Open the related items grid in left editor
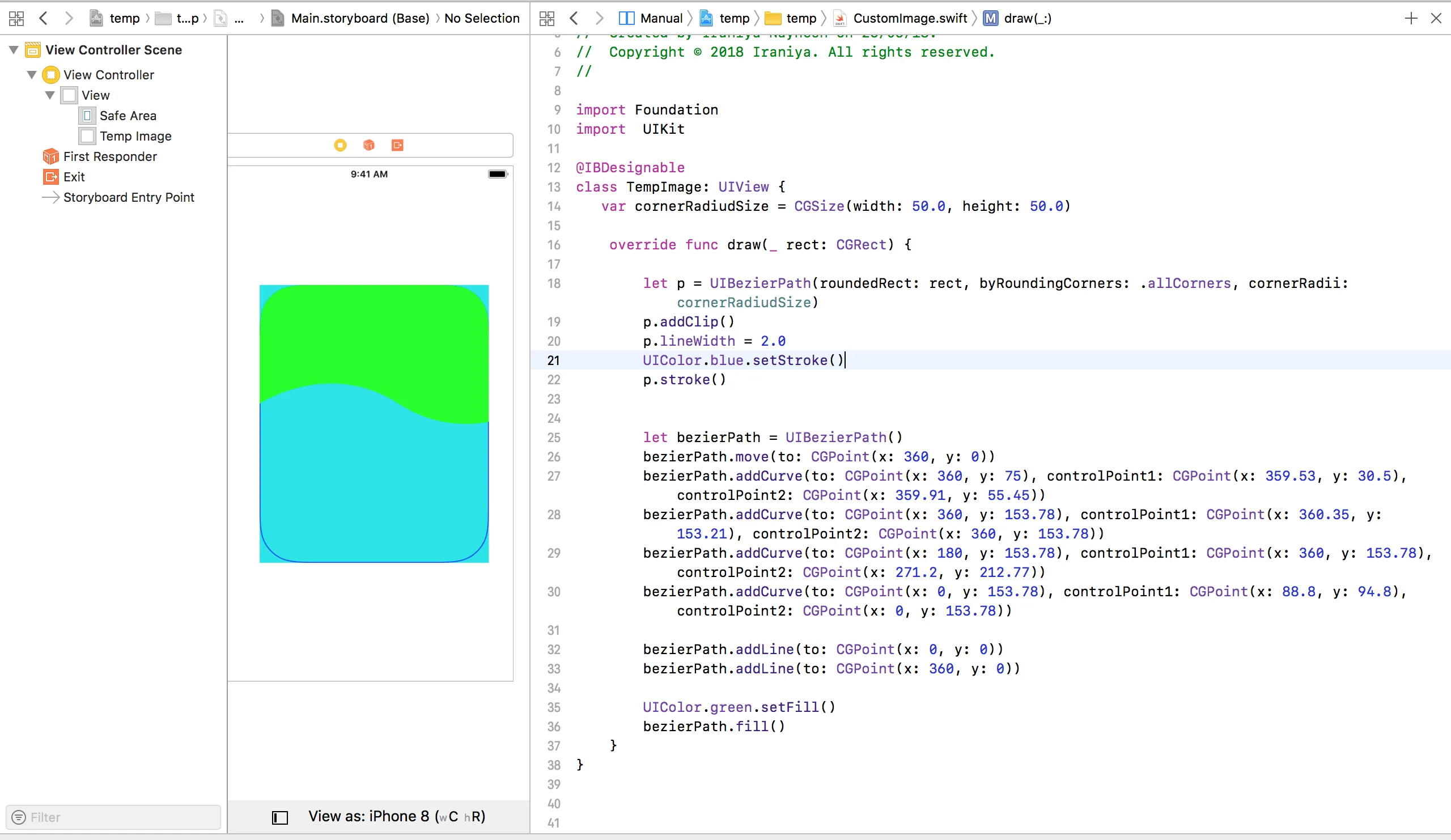Viewport: 1451px width, 840px height. (x=16, y=19)
